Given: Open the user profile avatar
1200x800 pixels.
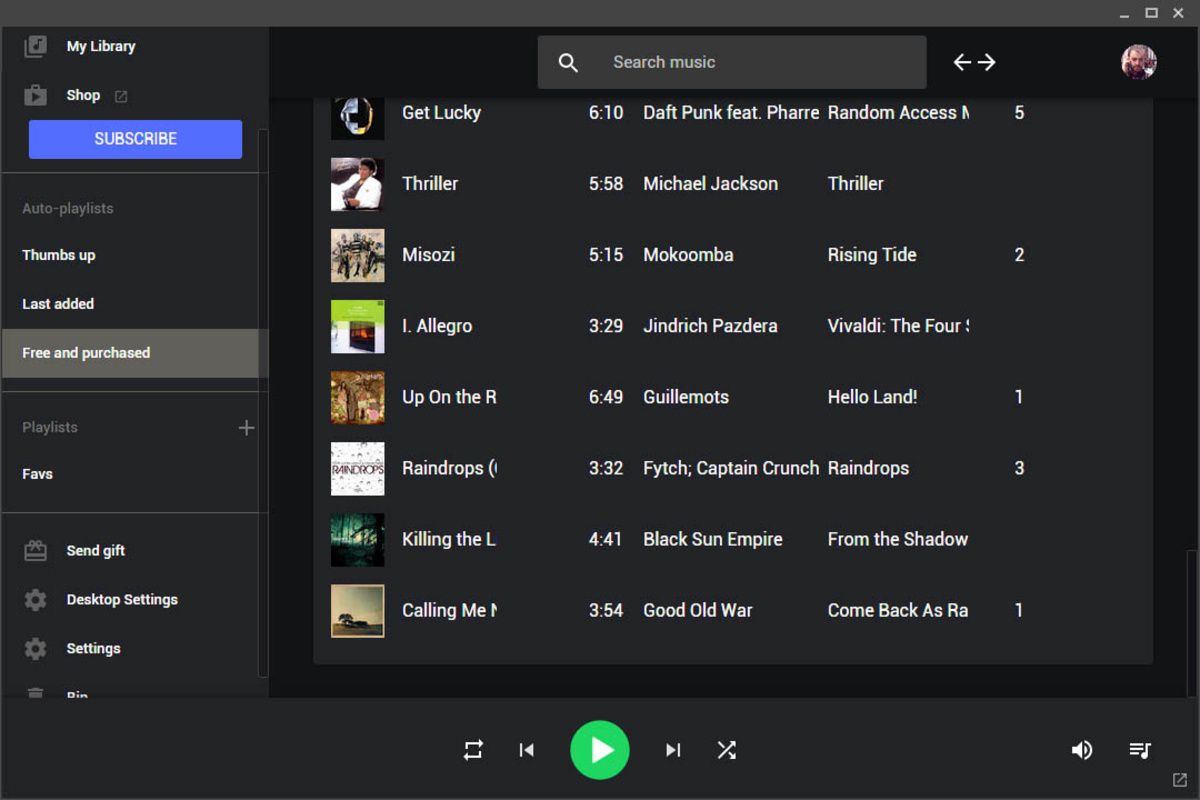Looking at the screenshot, I should (1138, 62).
